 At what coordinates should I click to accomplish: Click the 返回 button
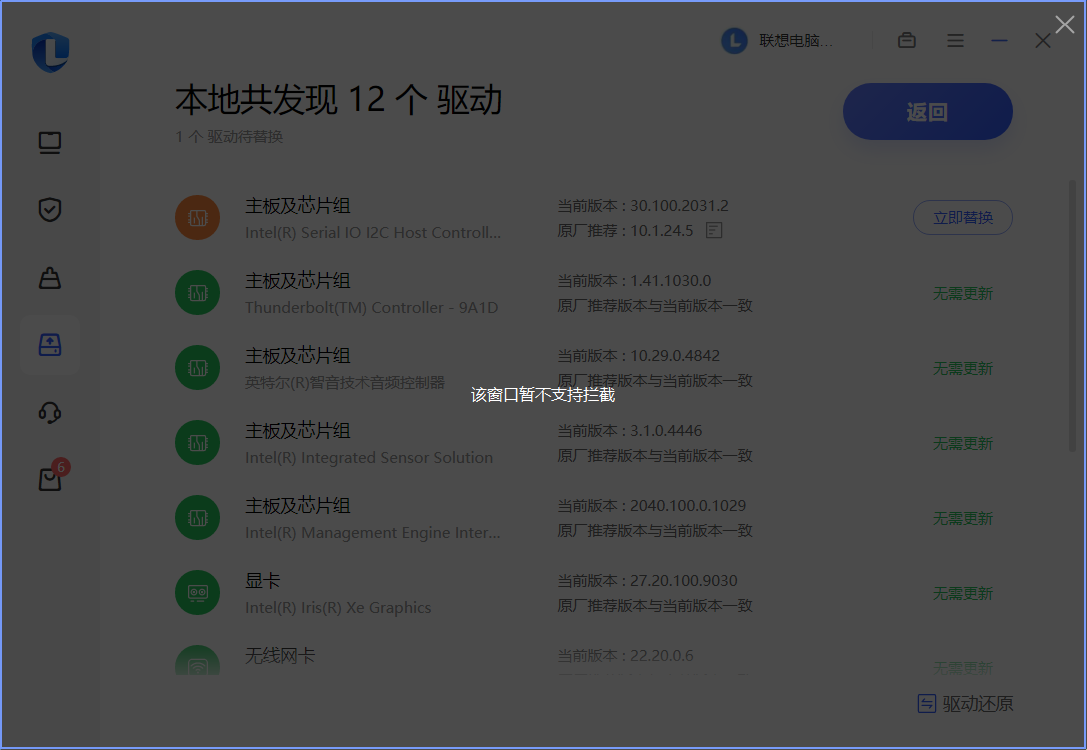tap(928, 112)
